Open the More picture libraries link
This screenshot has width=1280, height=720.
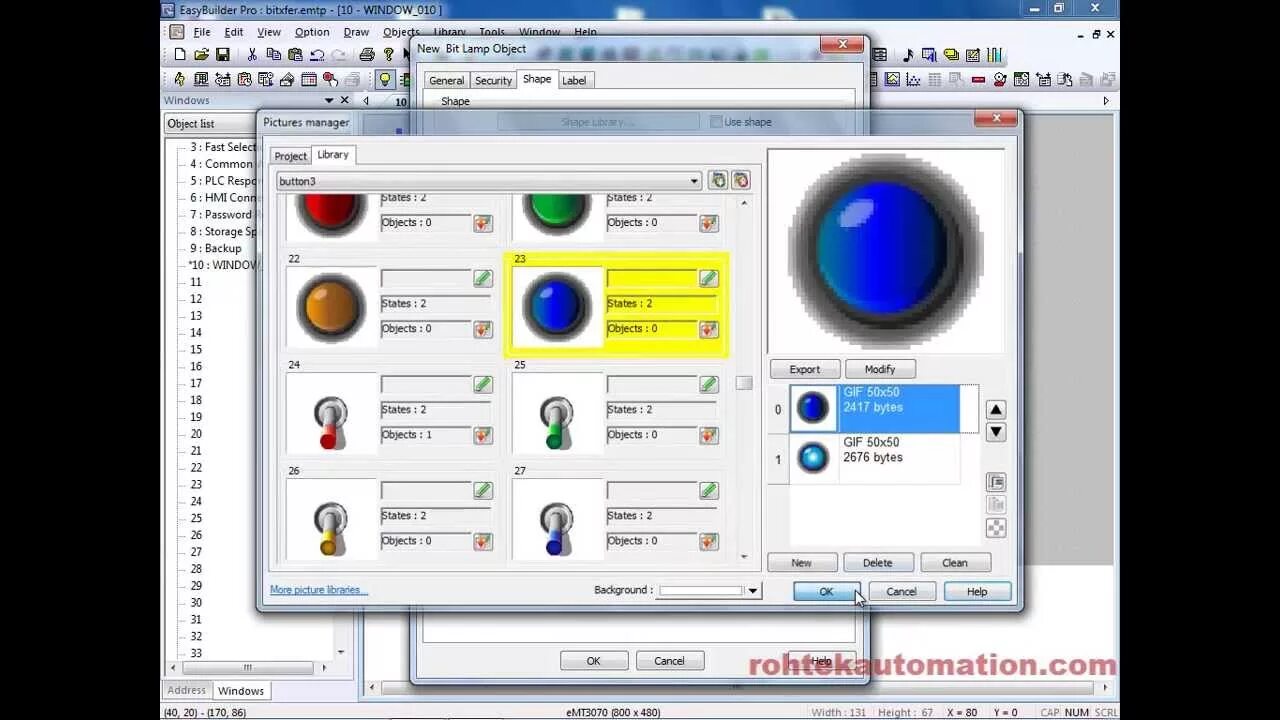319,590
